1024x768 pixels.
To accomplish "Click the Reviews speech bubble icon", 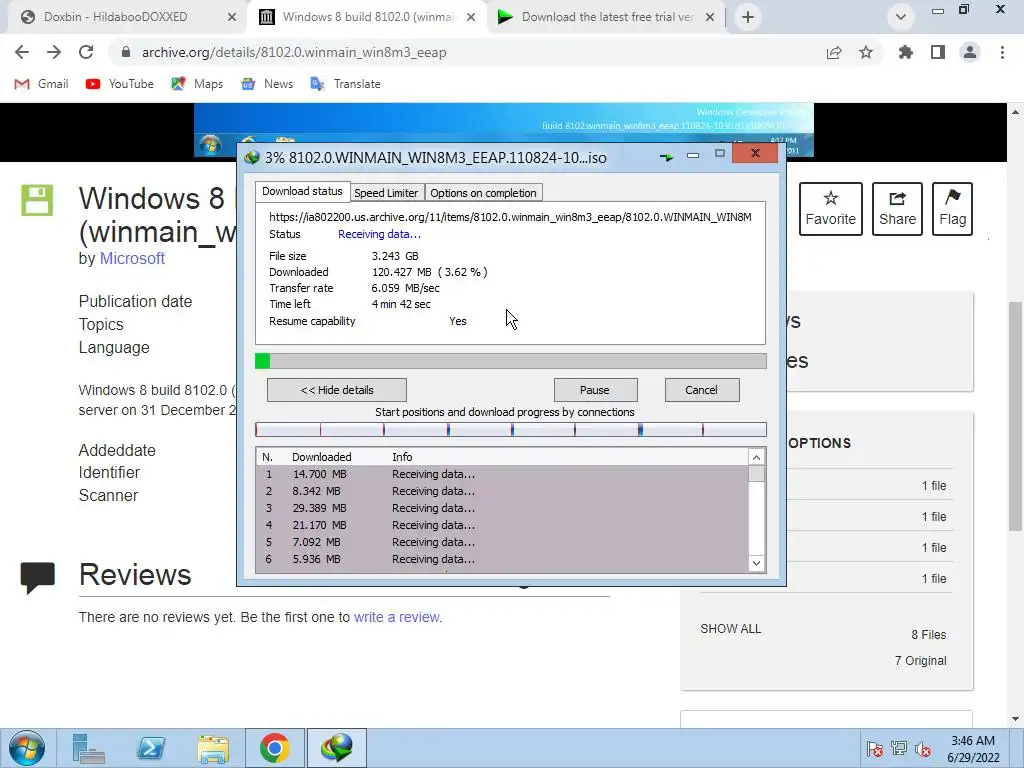I will click(x=37, y=577).
